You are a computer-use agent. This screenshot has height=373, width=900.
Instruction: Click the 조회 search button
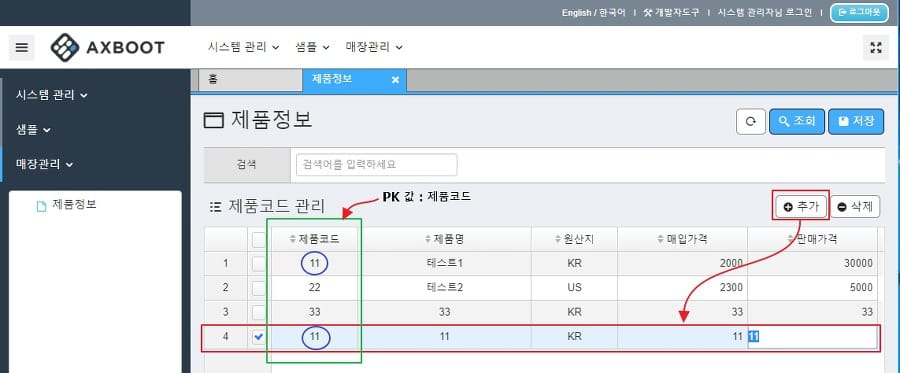click(797, 122)
